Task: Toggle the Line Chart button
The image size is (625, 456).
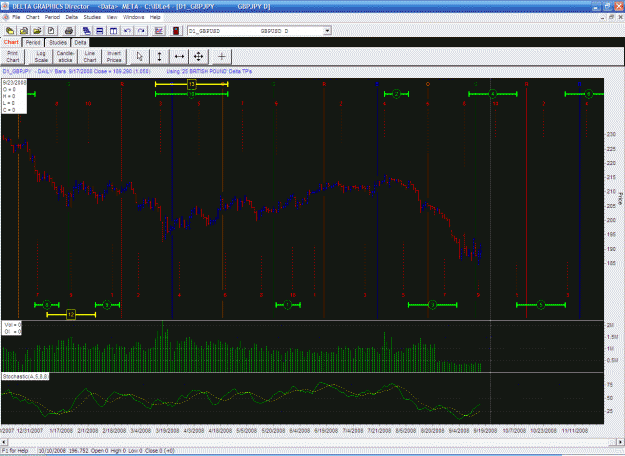Action: 90,57
